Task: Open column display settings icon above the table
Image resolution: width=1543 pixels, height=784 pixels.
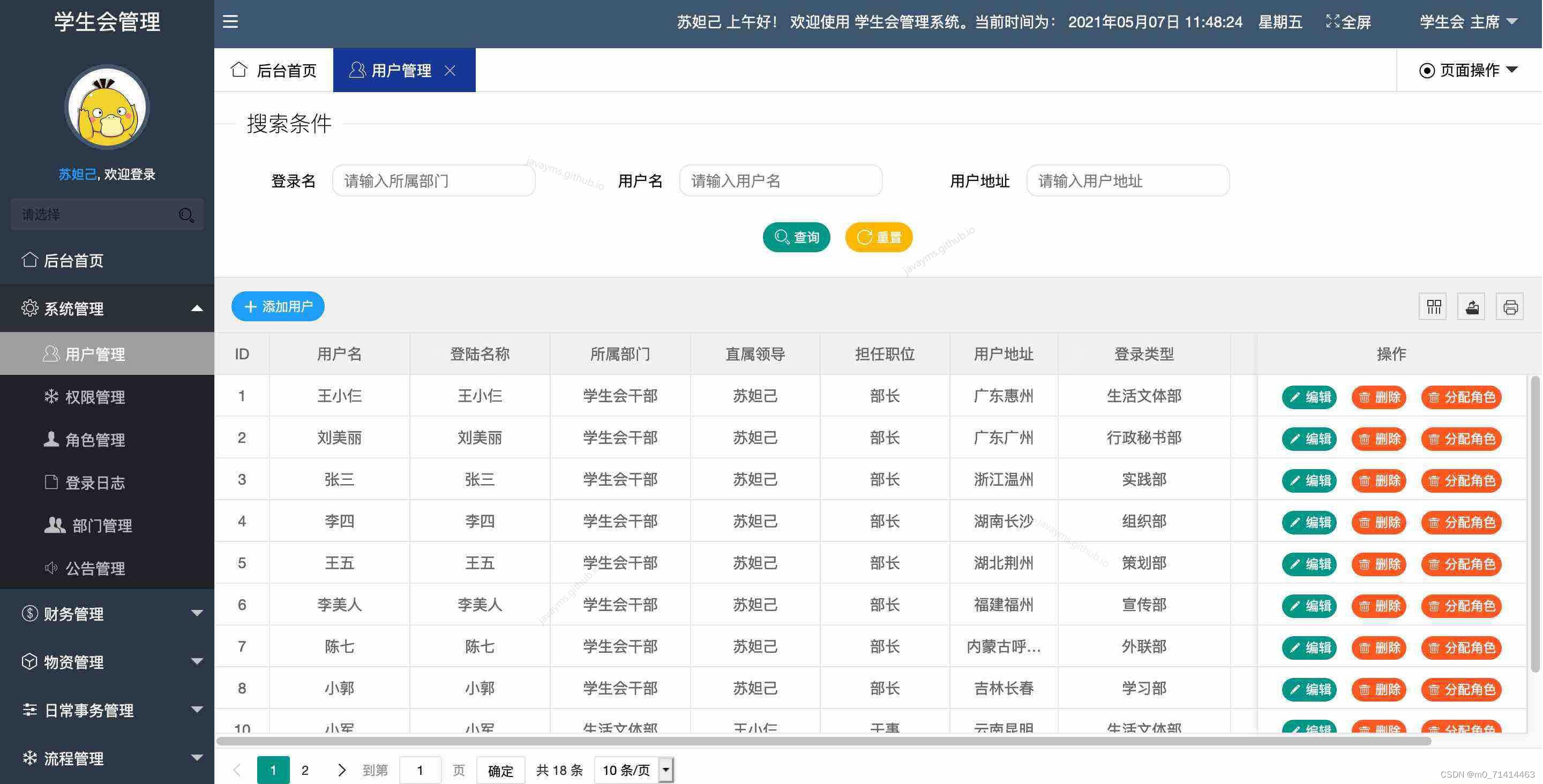Action: click(x=1432, y=306)
